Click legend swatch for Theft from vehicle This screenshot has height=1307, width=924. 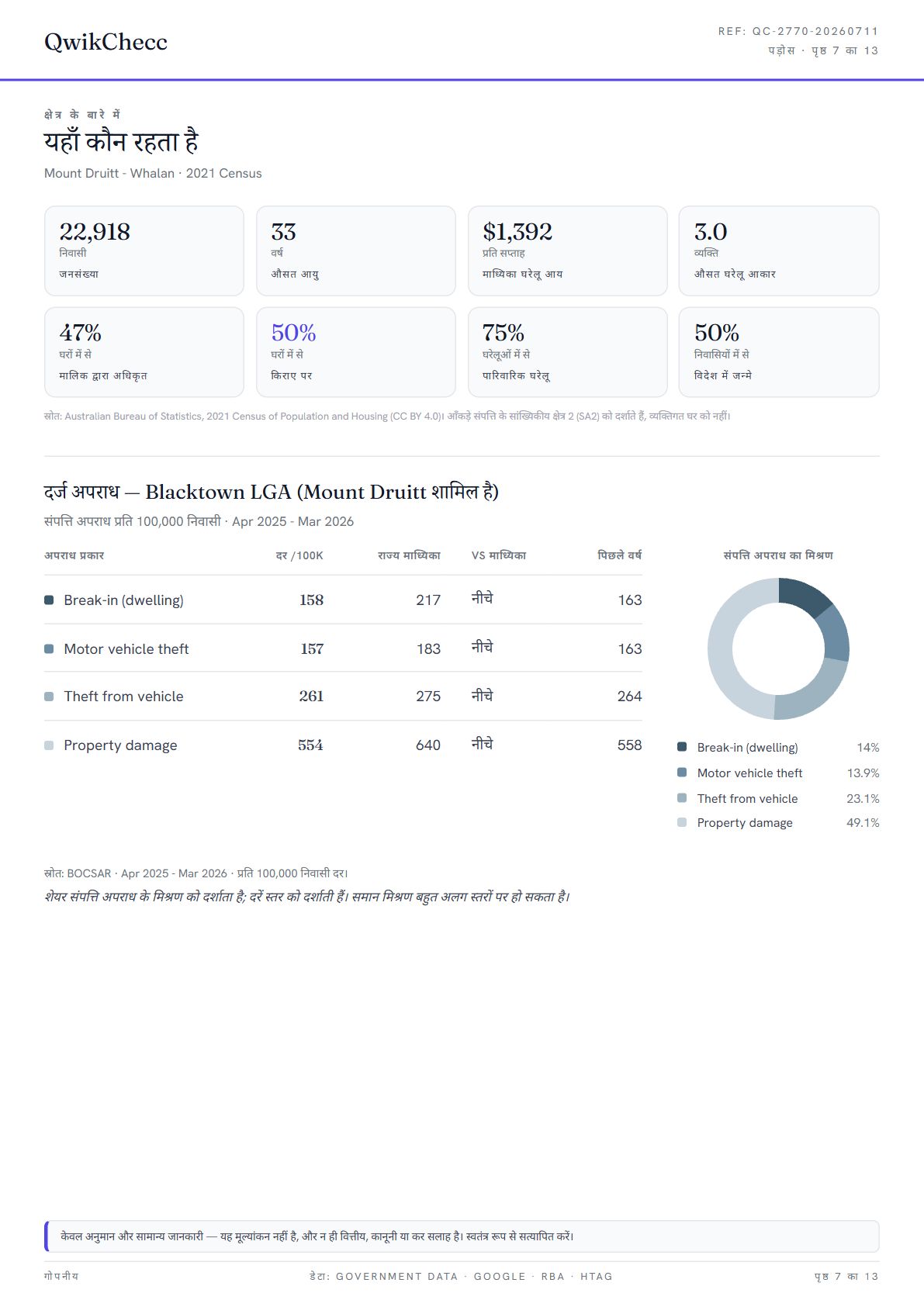coord(682,798)
